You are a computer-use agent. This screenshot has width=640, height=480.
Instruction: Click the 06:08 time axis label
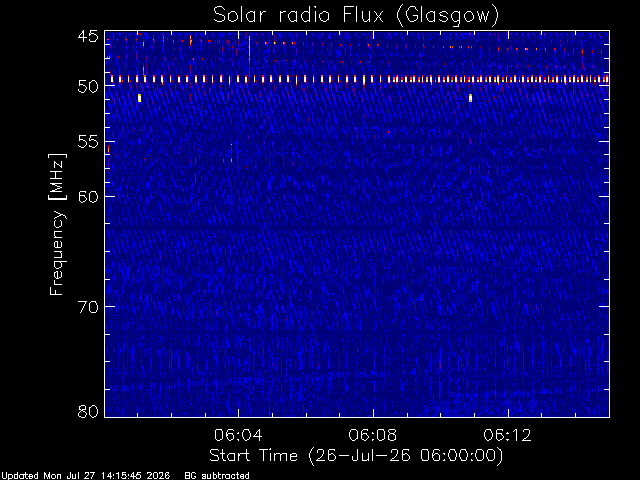pyautogui.click(x=373, y=435)
